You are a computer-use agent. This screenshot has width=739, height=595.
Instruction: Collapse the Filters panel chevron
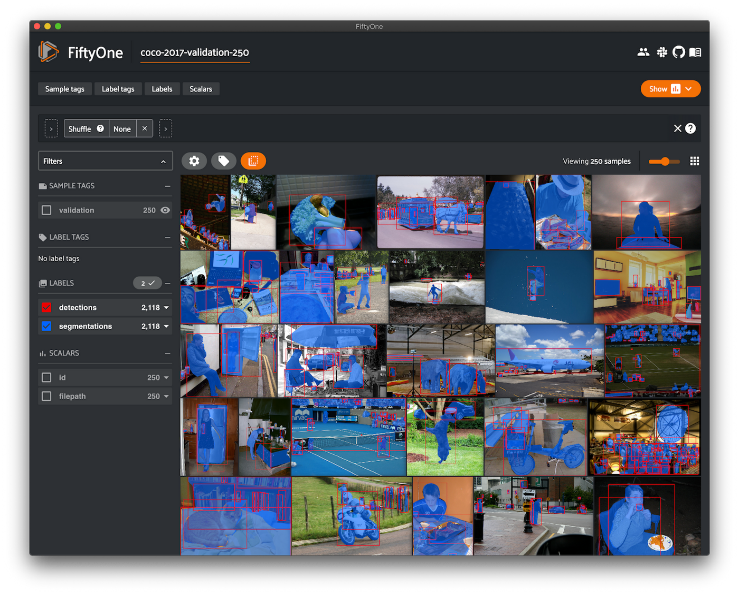click(163, 161)
